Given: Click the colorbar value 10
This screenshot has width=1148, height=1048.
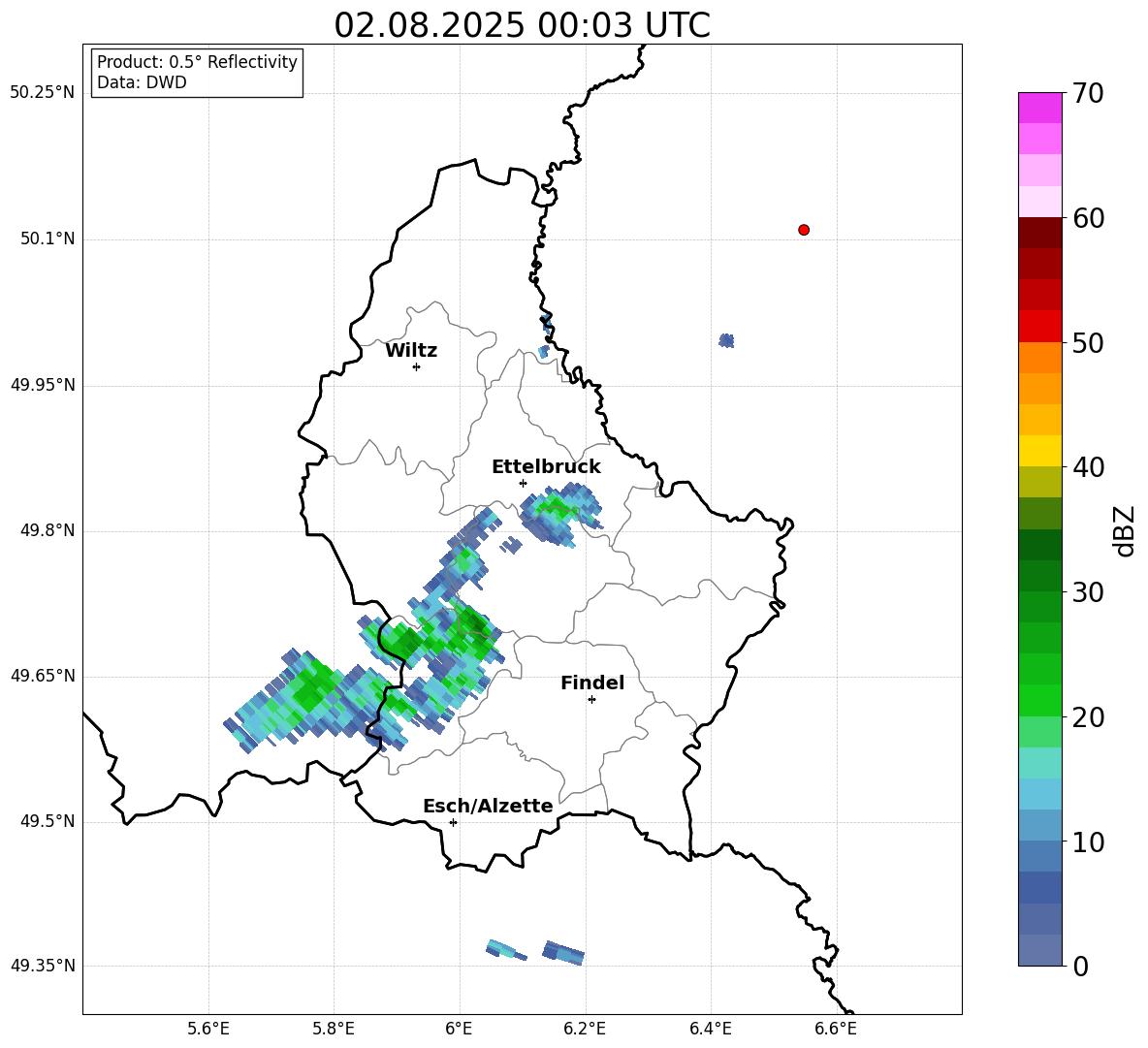Looking at the screenshot, I should pos(1088,842).
